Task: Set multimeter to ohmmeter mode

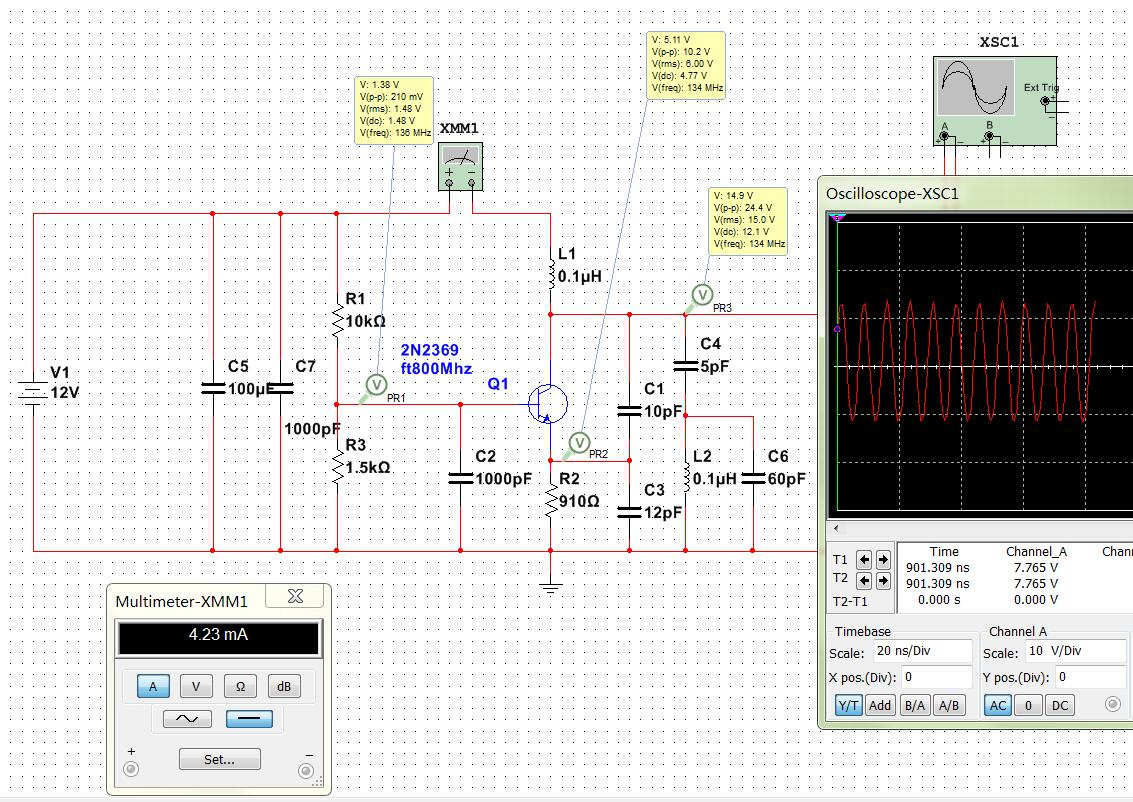Action: pos(240,686)
